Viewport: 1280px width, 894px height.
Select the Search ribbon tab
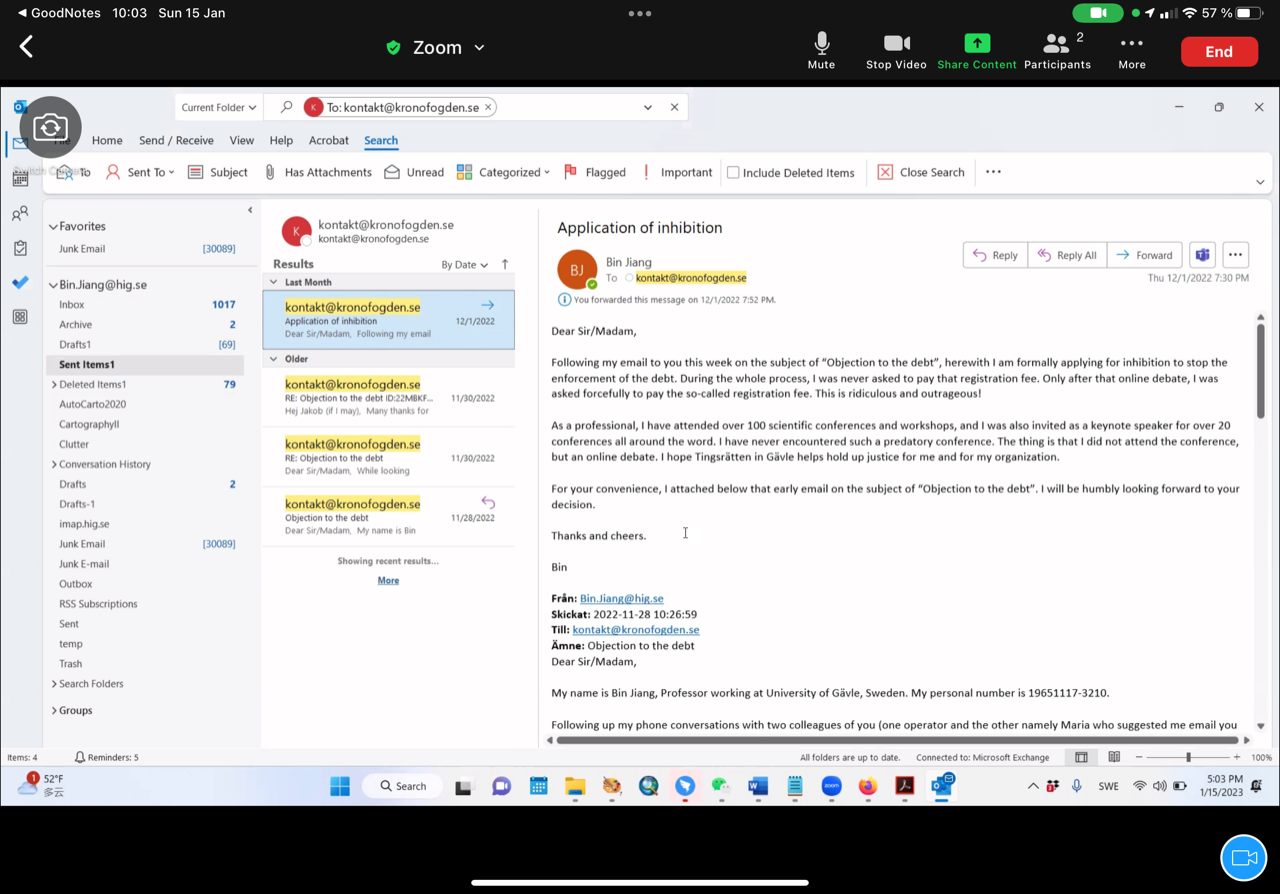click(x=381, y=140)
